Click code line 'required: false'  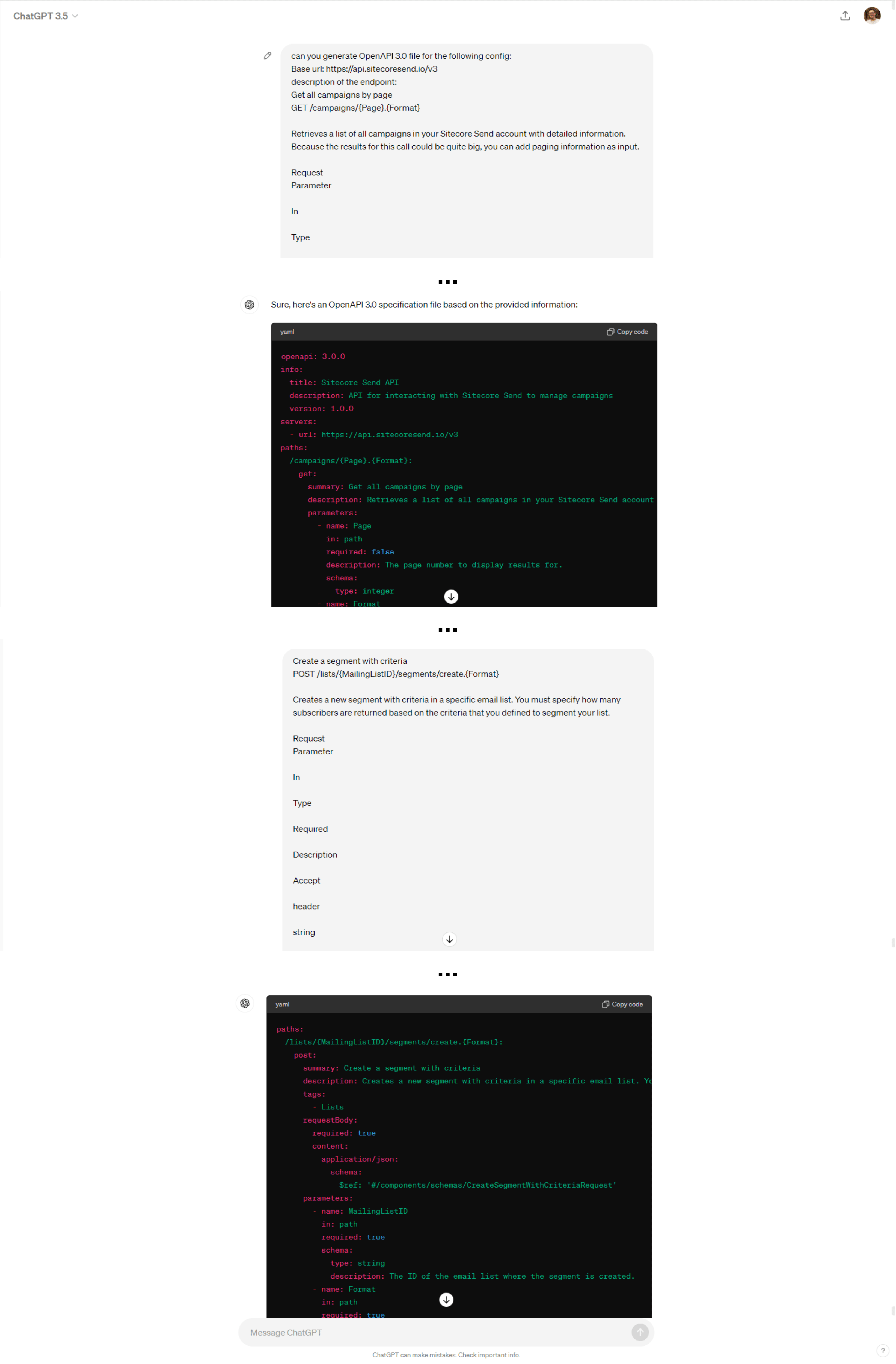point(360,552)
